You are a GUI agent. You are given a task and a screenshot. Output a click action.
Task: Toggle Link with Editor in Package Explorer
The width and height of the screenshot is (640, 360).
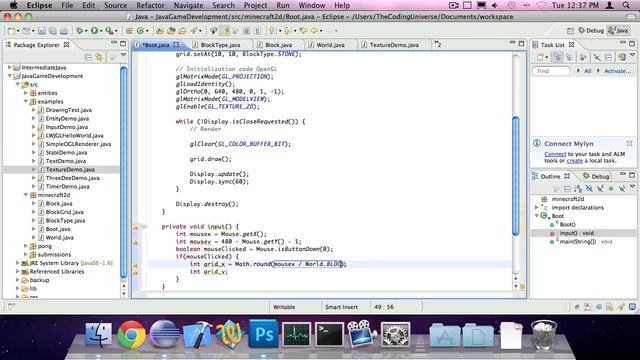click(x=99, y=57)
